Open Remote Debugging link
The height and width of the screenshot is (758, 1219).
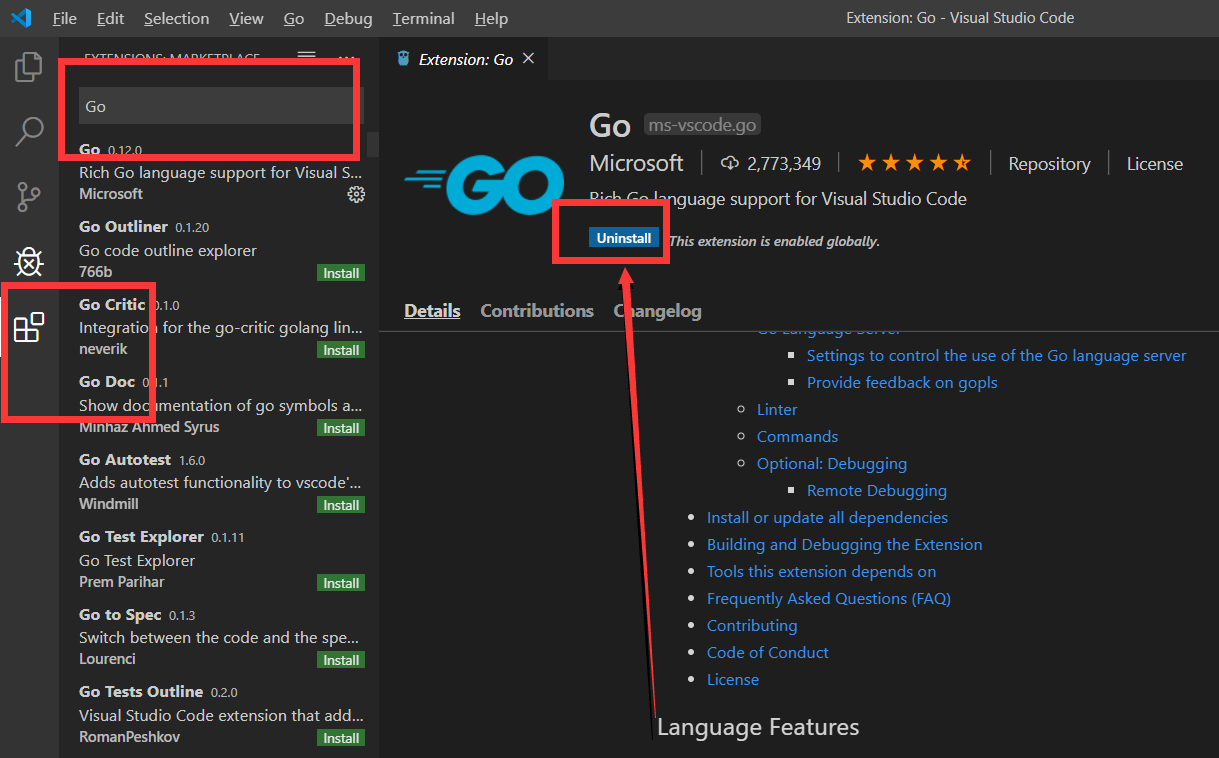coord(877,490)
